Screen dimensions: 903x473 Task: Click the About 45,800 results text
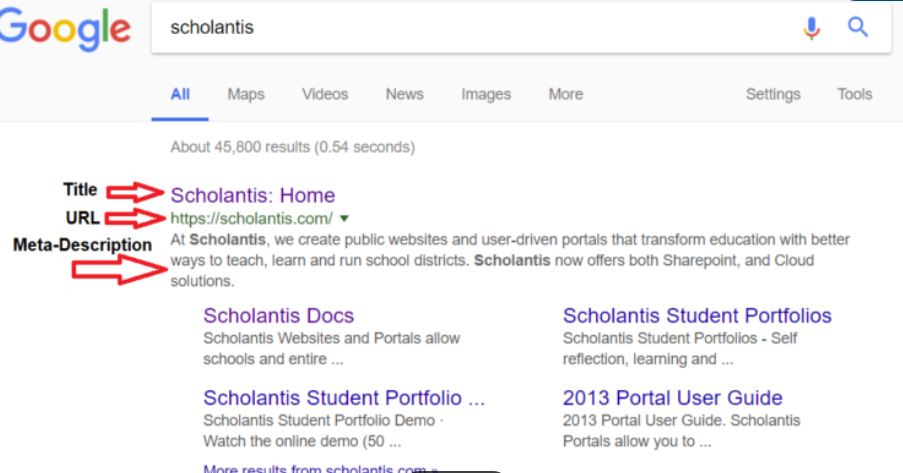(x=293, y=147)
